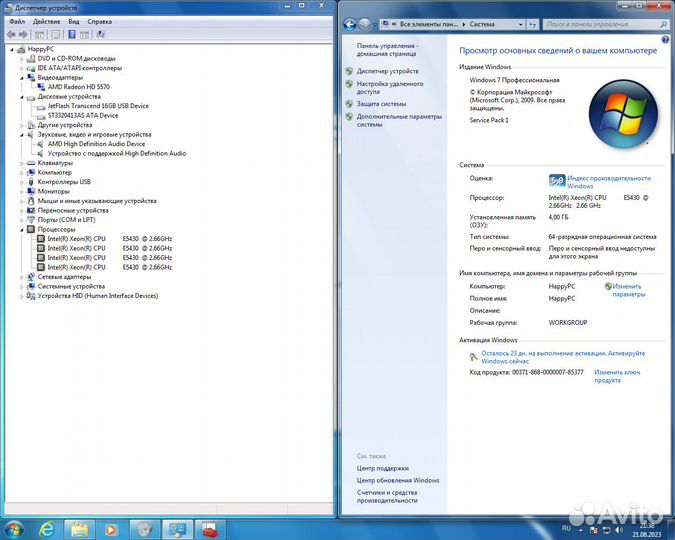675x540 pixels.
Task: Click the blue Help toolbar icon
Action: pos(72,34)
